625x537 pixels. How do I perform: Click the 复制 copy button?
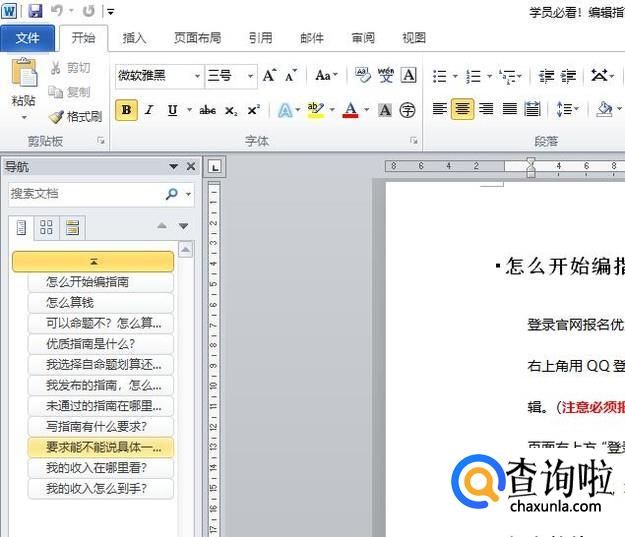tap(70, 92)
